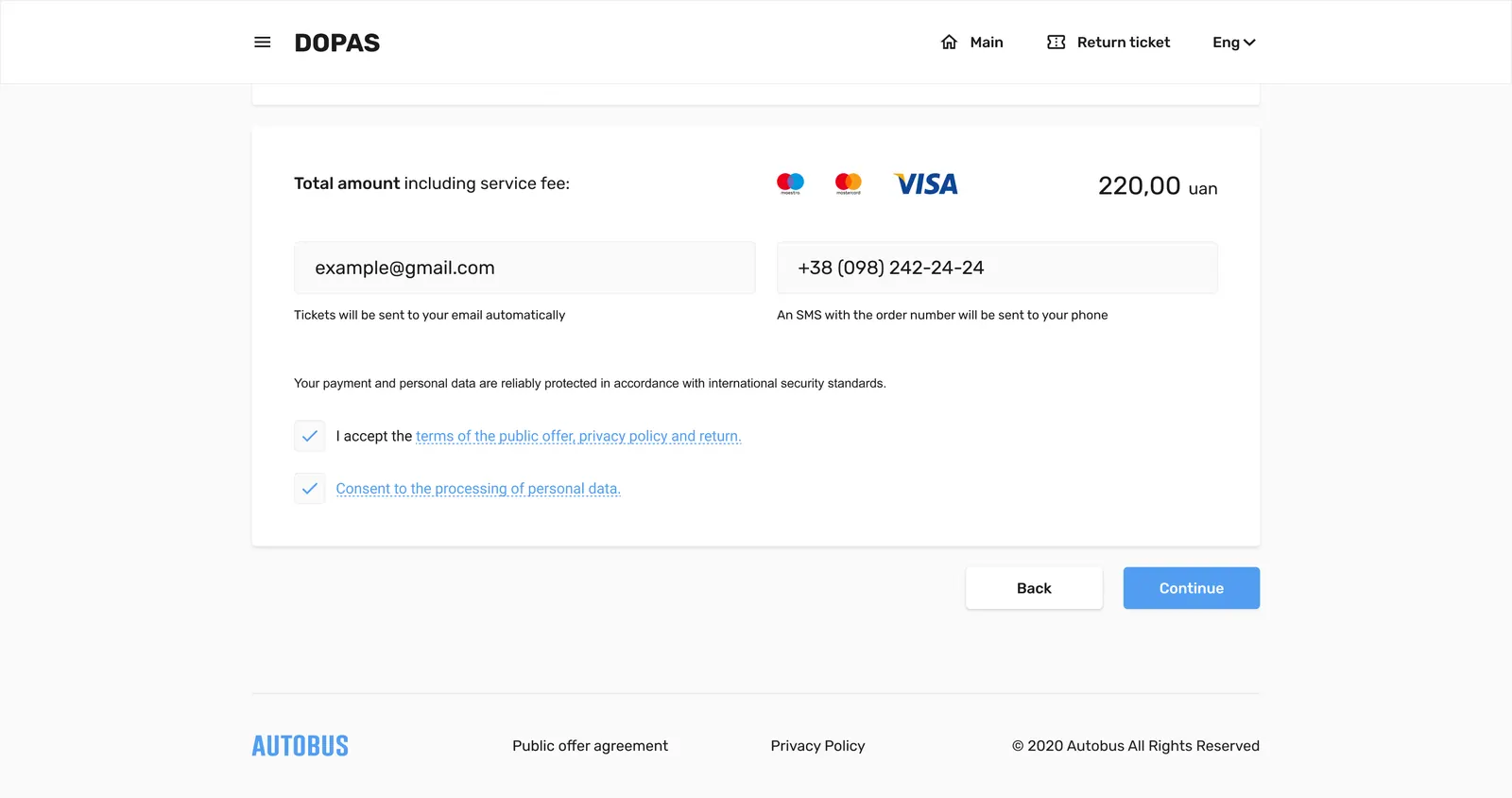Image resolution: width=1512 pixels, height=798 pixels.
Task: Uncheck the personal data consent checkbox
Action: pyautogui.click(x=310, y=489)
